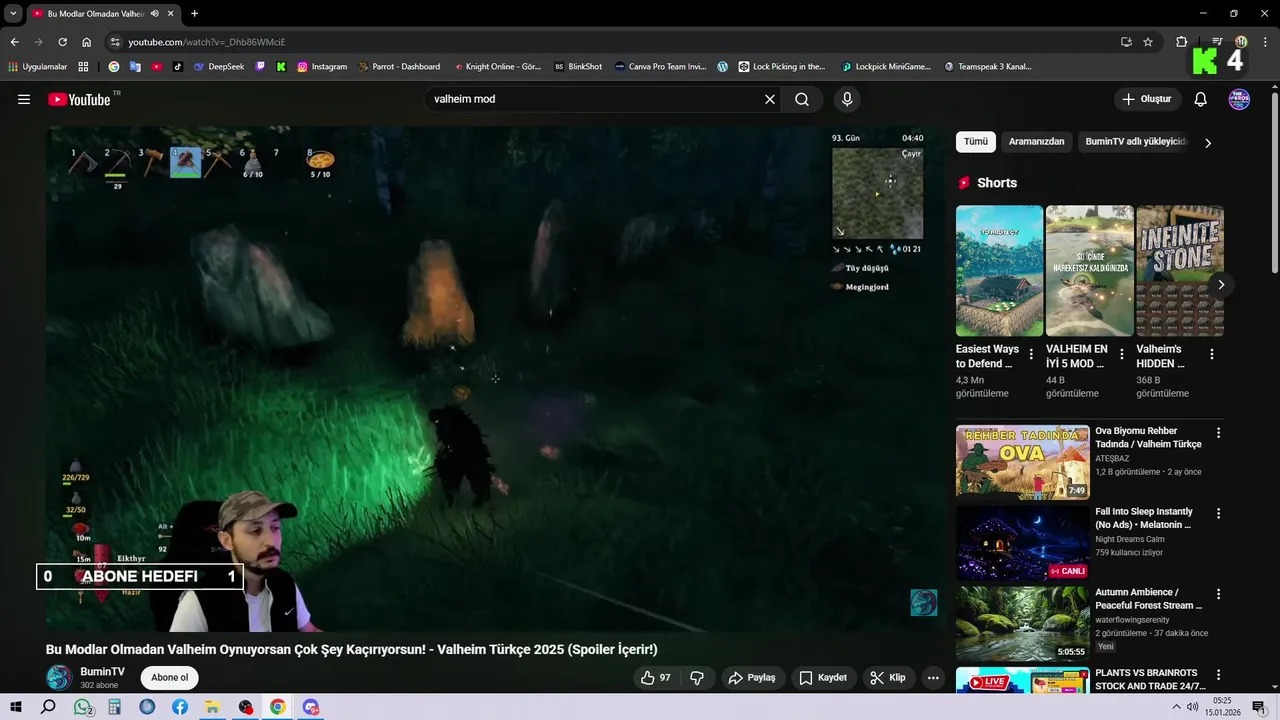Click the video player to pause playback
This screenshot has height=720, width=1280.
coord(495,378)
